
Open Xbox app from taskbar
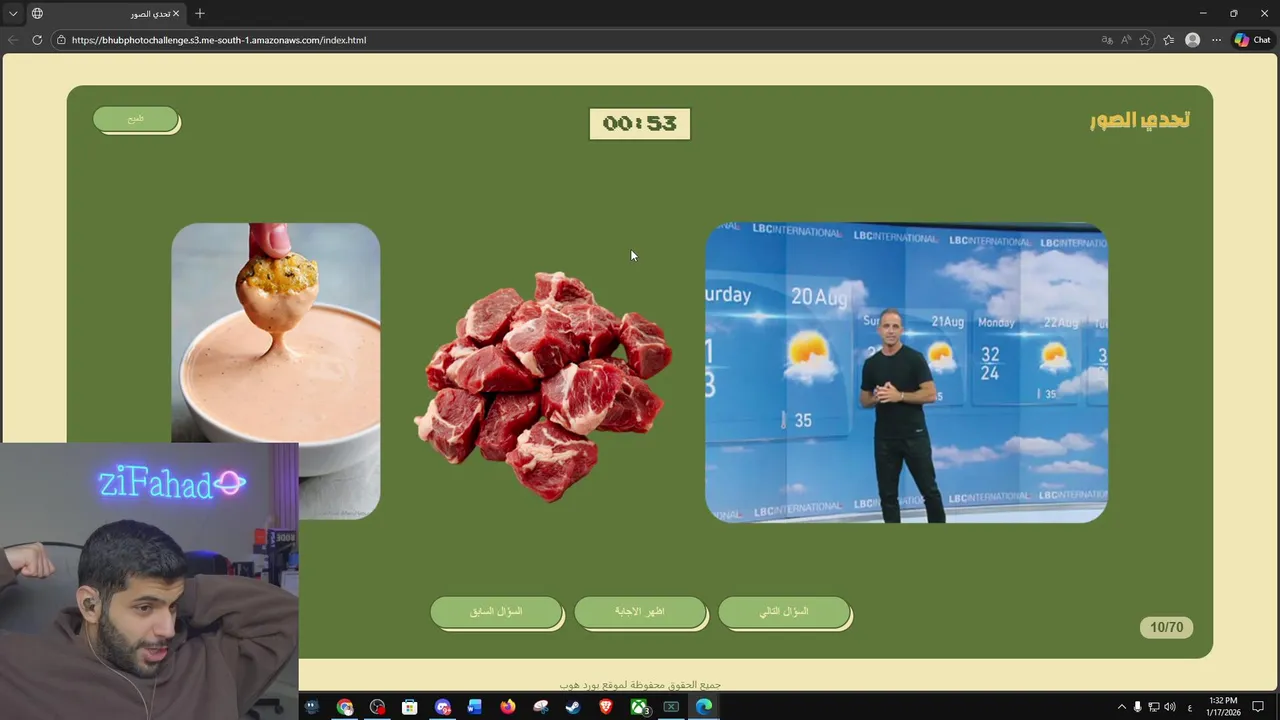[640, 707]
